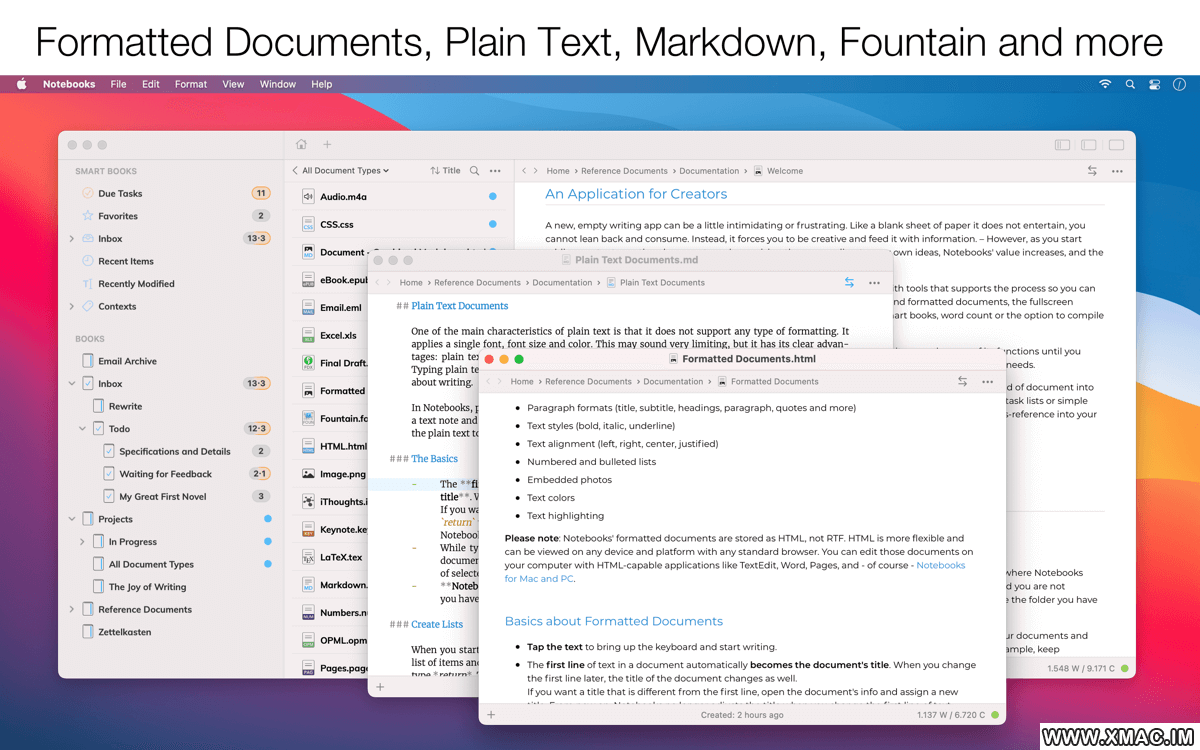Toggle the My Great First Novel checkbox
The height and width of the screenshot is (750, 1200).
point(109,496)
